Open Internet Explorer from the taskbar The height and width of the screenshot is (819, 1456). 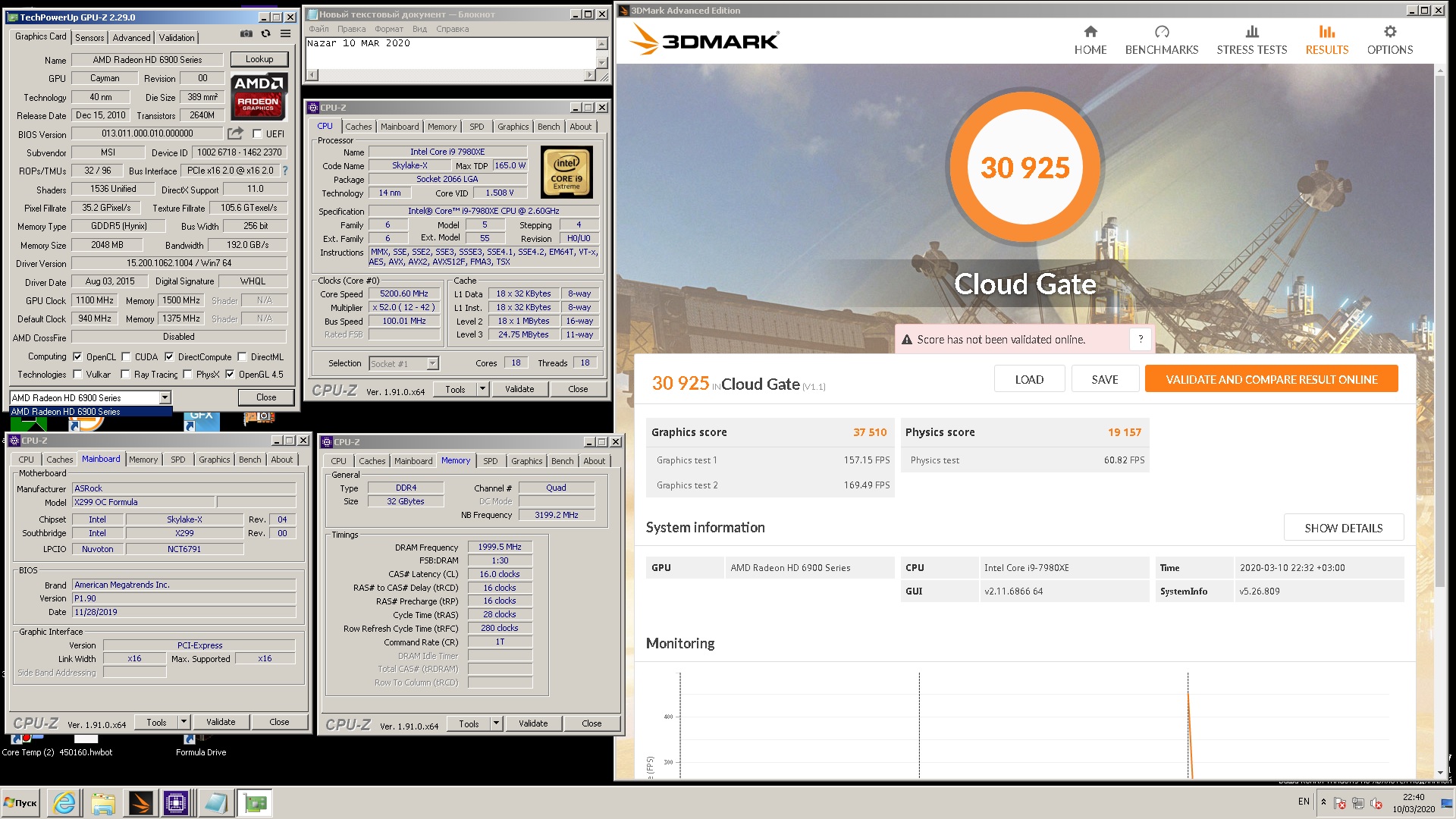pyautogui.click(x=64, y=803)
